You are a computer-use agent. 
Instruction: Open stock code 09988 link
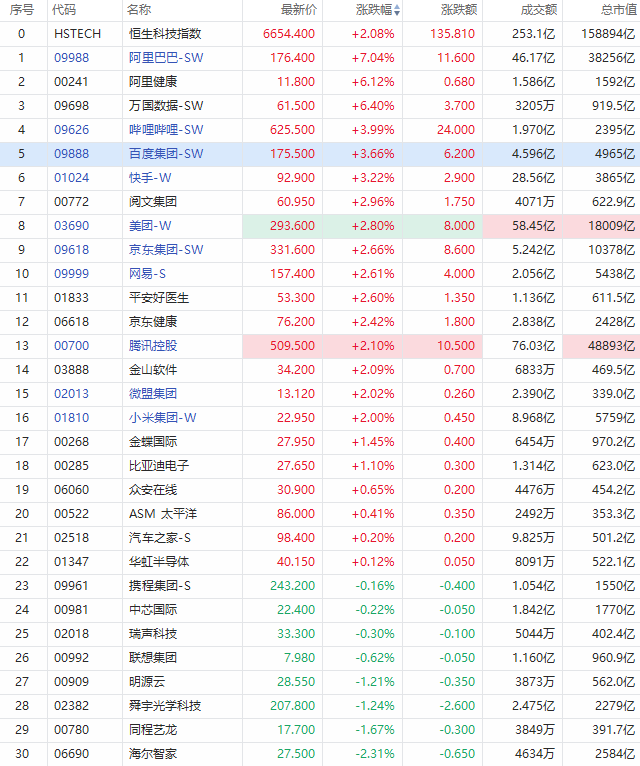coord(71,58)
